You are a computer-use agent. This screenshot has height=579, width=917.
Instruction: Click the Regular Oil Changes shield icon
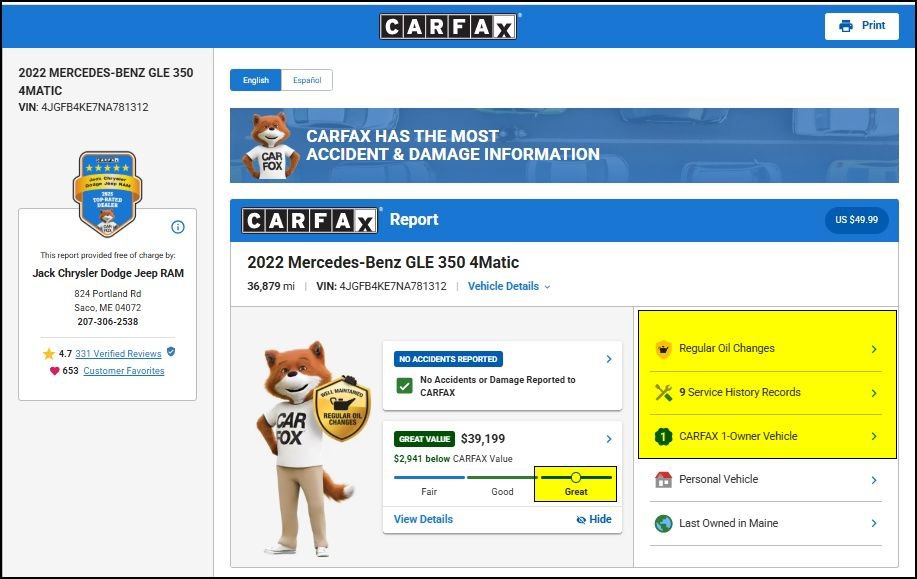663,349
